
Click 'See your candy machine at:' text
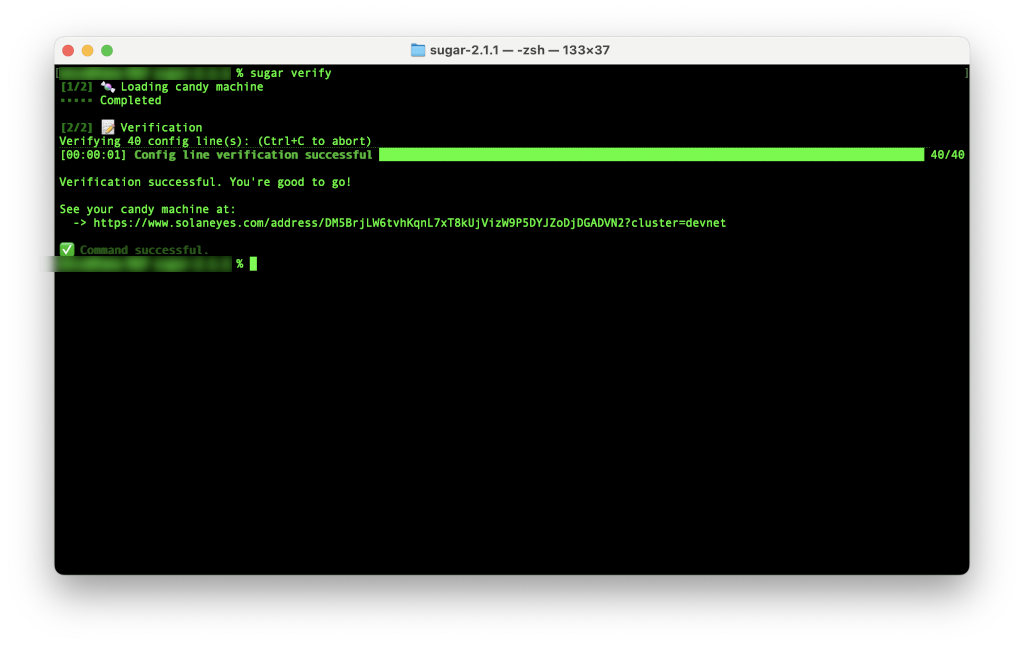pyautogui.click(x=148, y=210)
